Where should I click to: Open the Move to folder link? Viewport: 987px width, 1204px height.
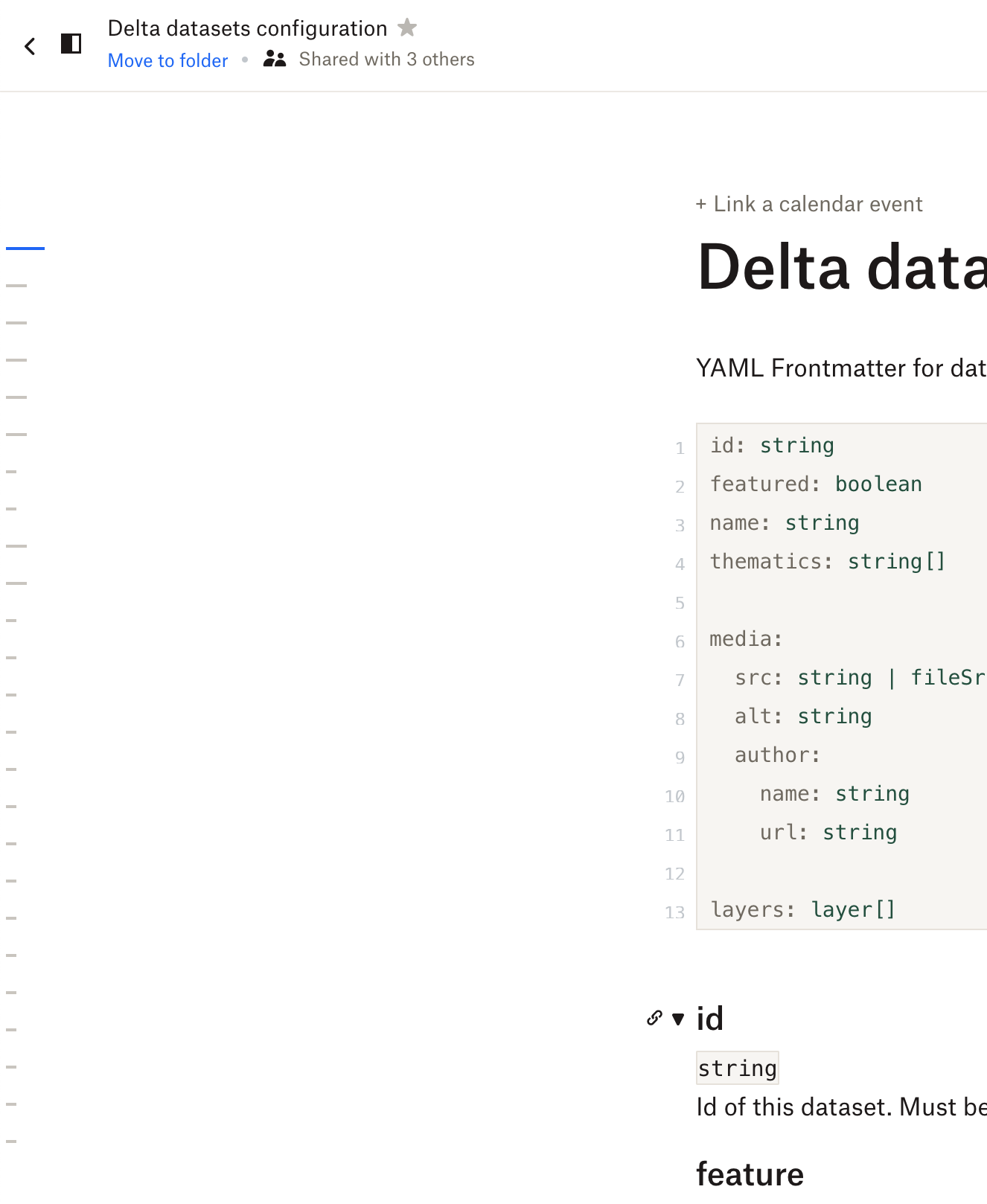click(x=167, y=60)
